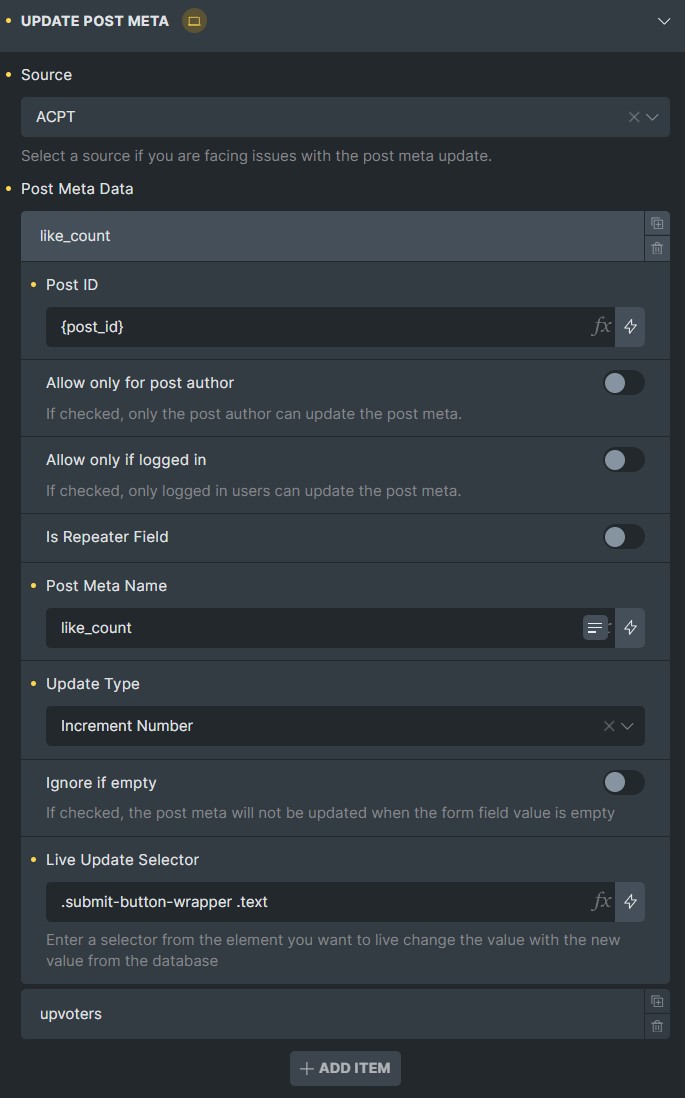Open lightning icon for Live Update Selector
The width and height of the screenshot is (685, 1098).
(x=630, y=901)
